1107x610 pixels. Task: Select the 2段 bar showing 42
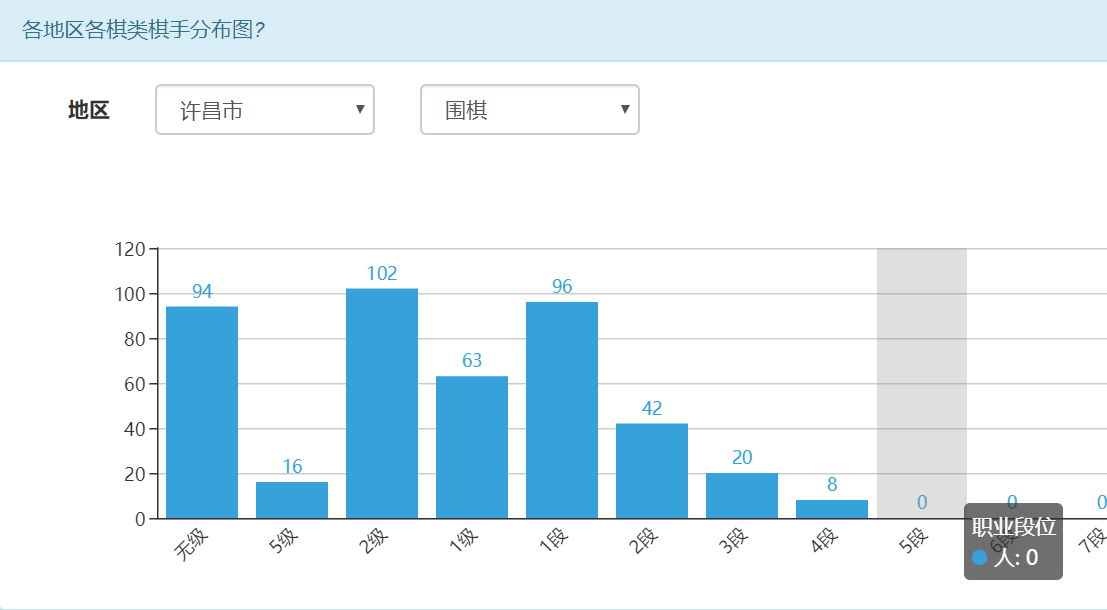pos(652,470)
